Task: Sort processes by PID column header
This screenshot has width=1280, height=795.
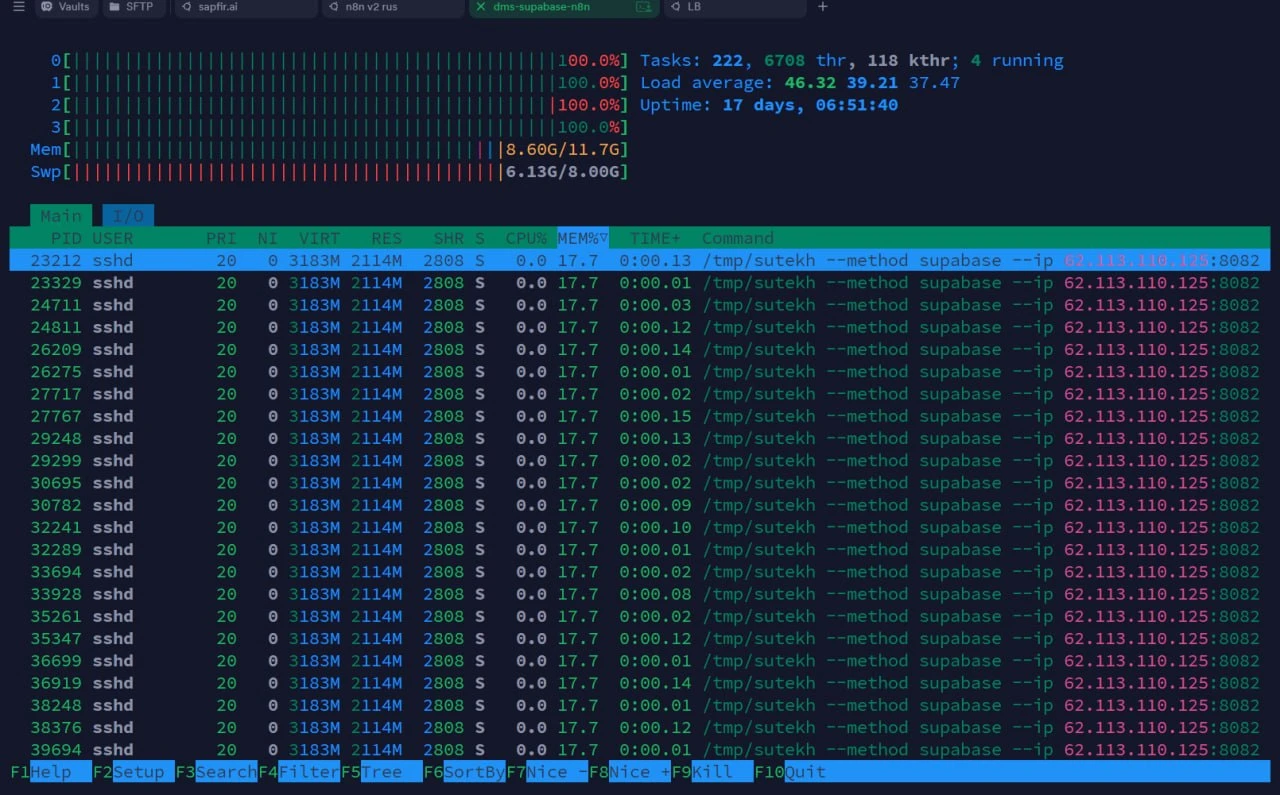Action: pyautogui.click(x=67, y=238)
